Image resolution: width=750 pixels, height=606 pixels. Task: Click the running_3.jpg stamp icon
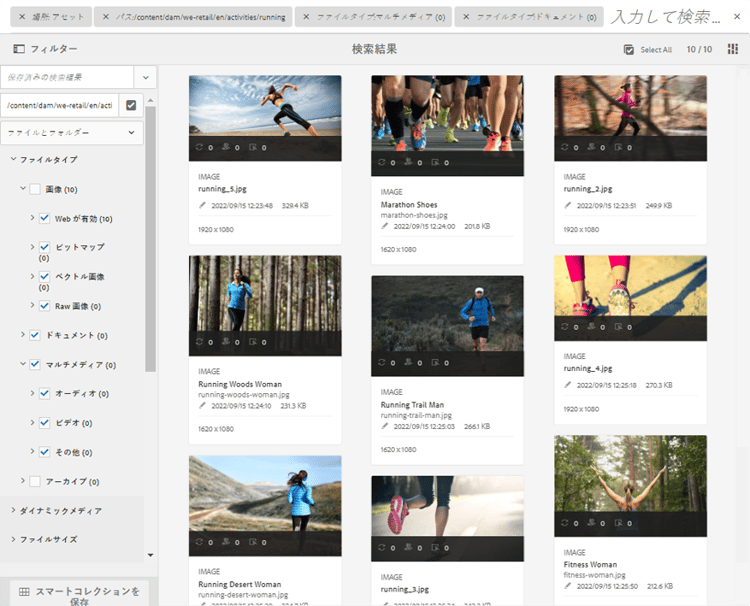[x=408, y=547]
